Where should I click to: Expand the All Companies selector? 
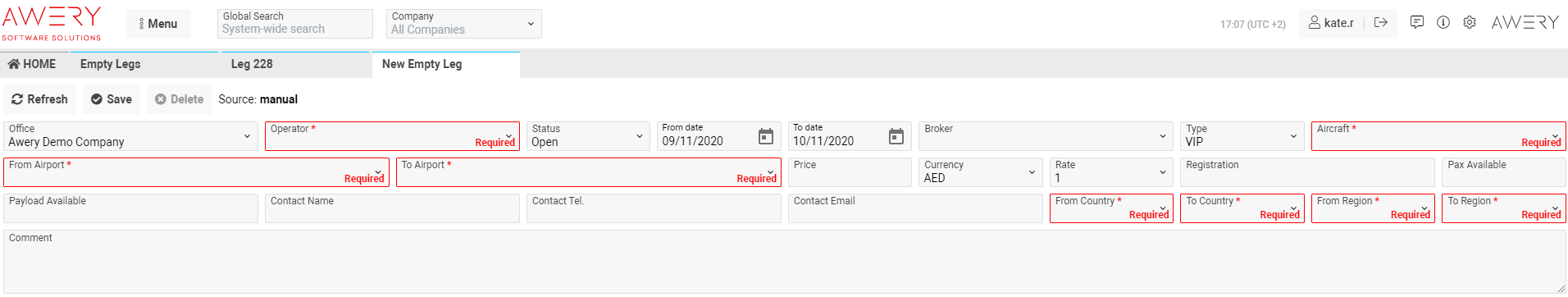pos(464,24)
